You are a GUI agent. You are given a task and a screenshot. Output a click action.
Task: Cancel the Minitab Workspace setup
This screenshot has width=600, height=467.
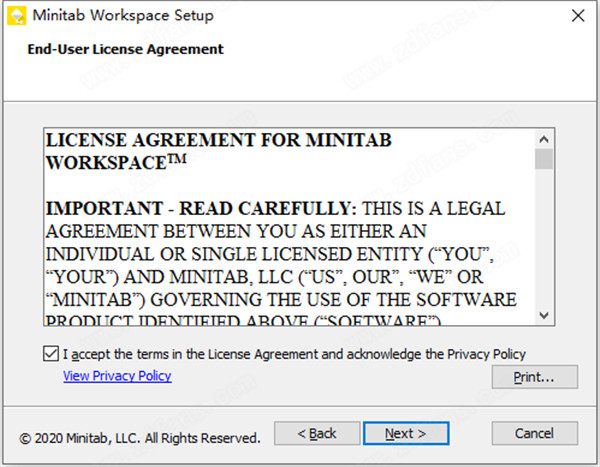pyautogui.click(x=535, y=433)
